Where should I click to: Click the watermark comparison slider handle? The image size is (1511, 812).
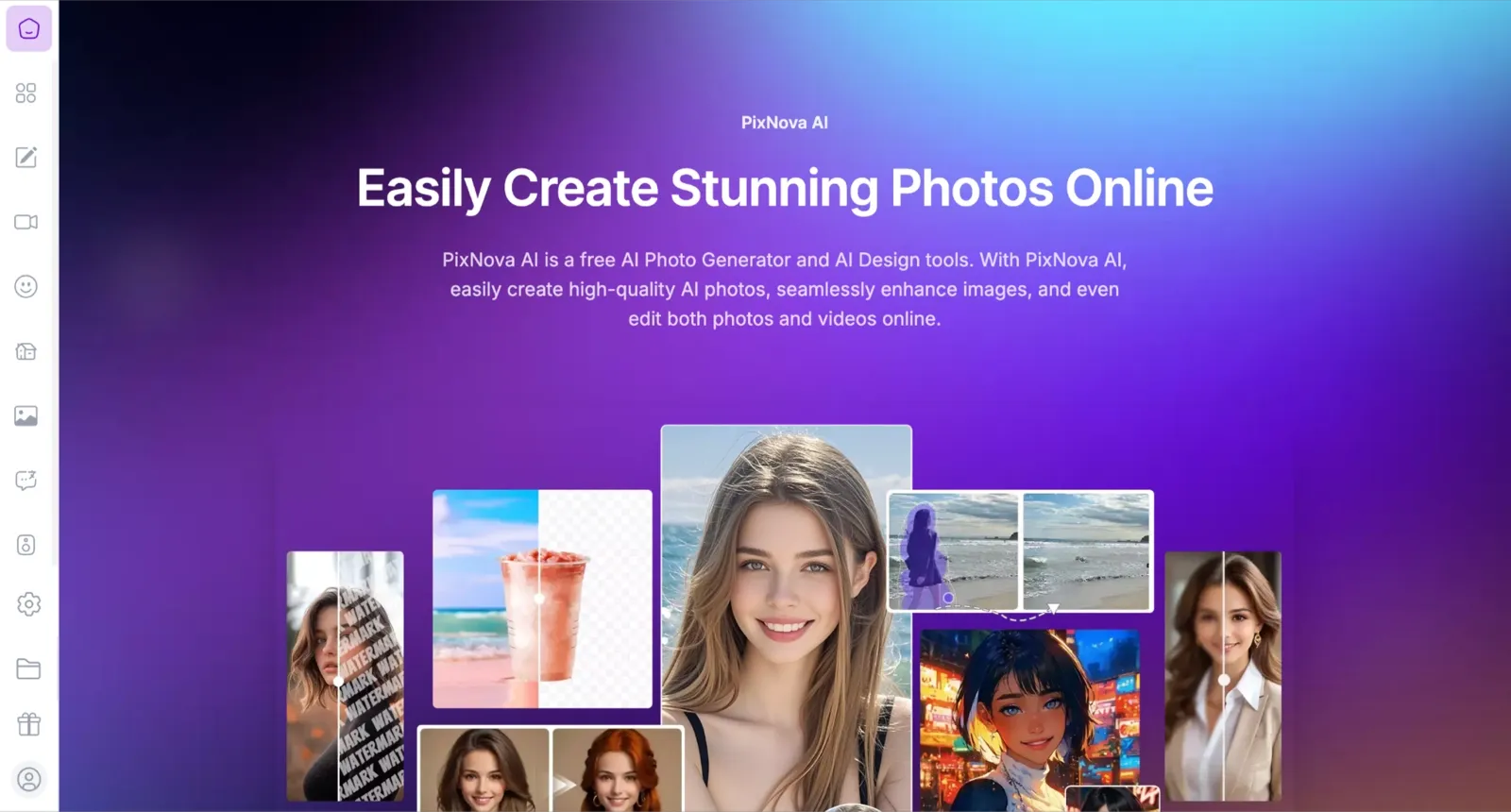point(338,681)
